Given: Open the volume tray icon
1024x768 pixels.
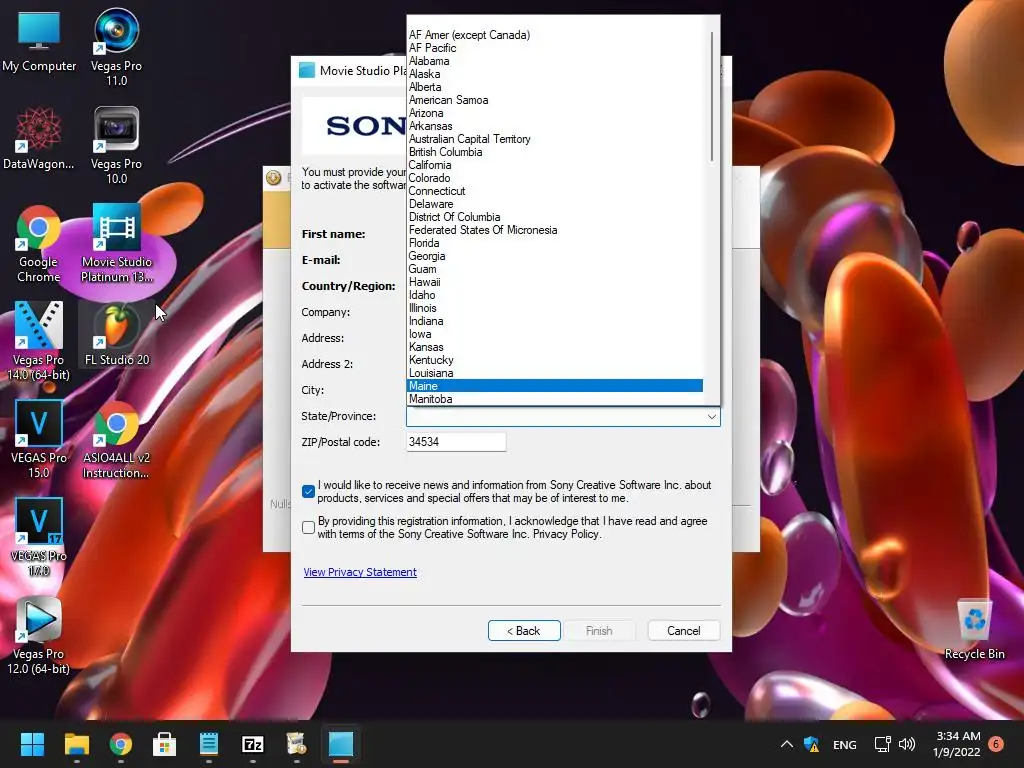Looking at the screenshot, I should [907, 744].
